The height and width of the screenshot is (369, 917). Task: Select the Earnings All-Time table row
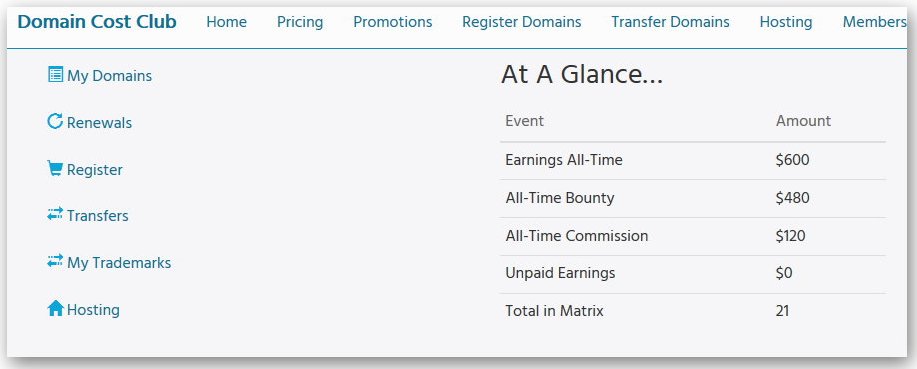693,160
